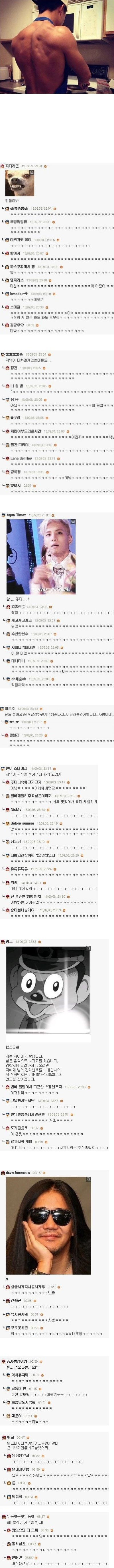Screen dimensions: 114x1568
Task: Open the angry dog image comment
Action: [20, 183]
